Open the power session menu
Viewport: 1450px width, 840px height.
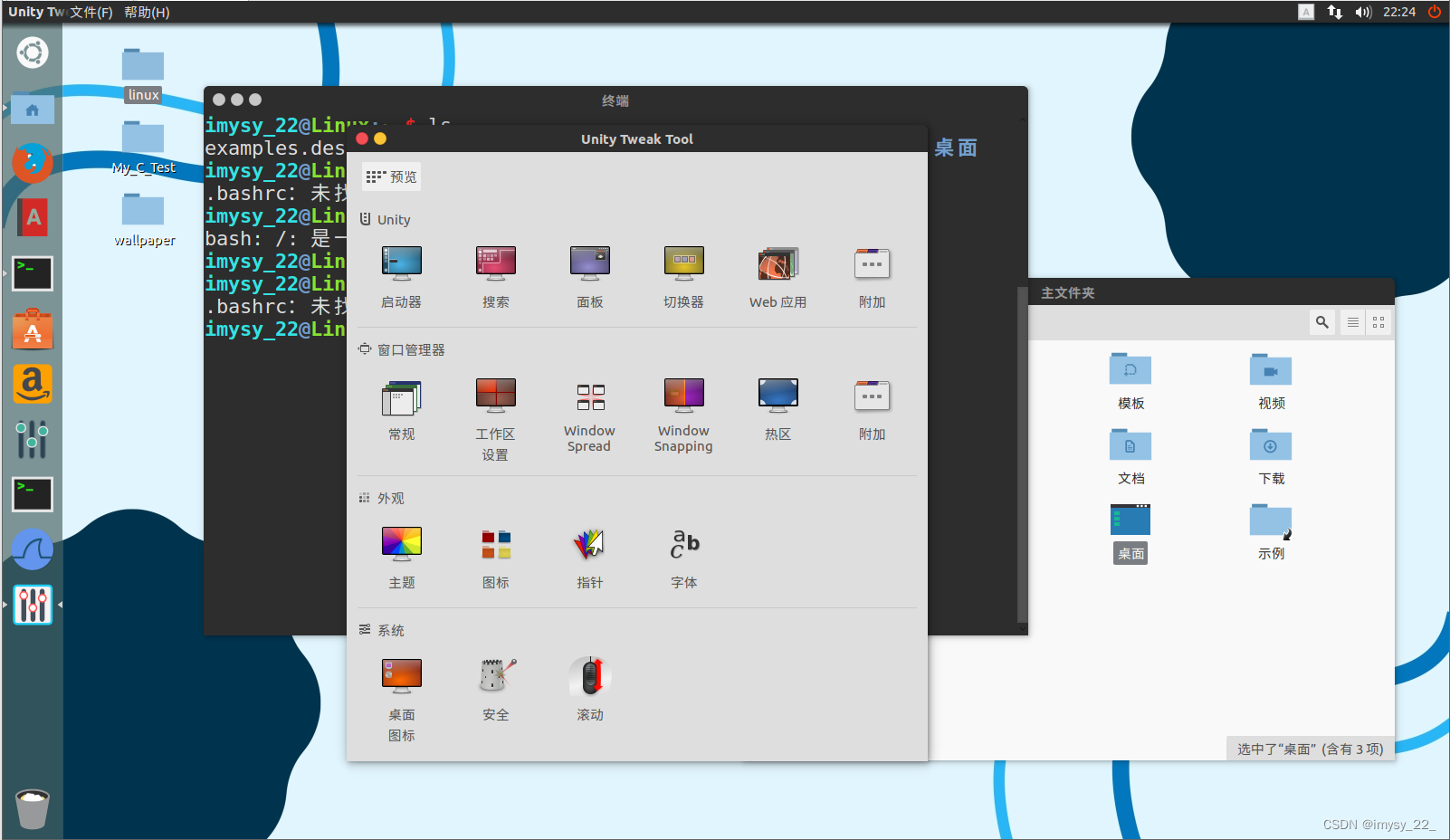1434,12
